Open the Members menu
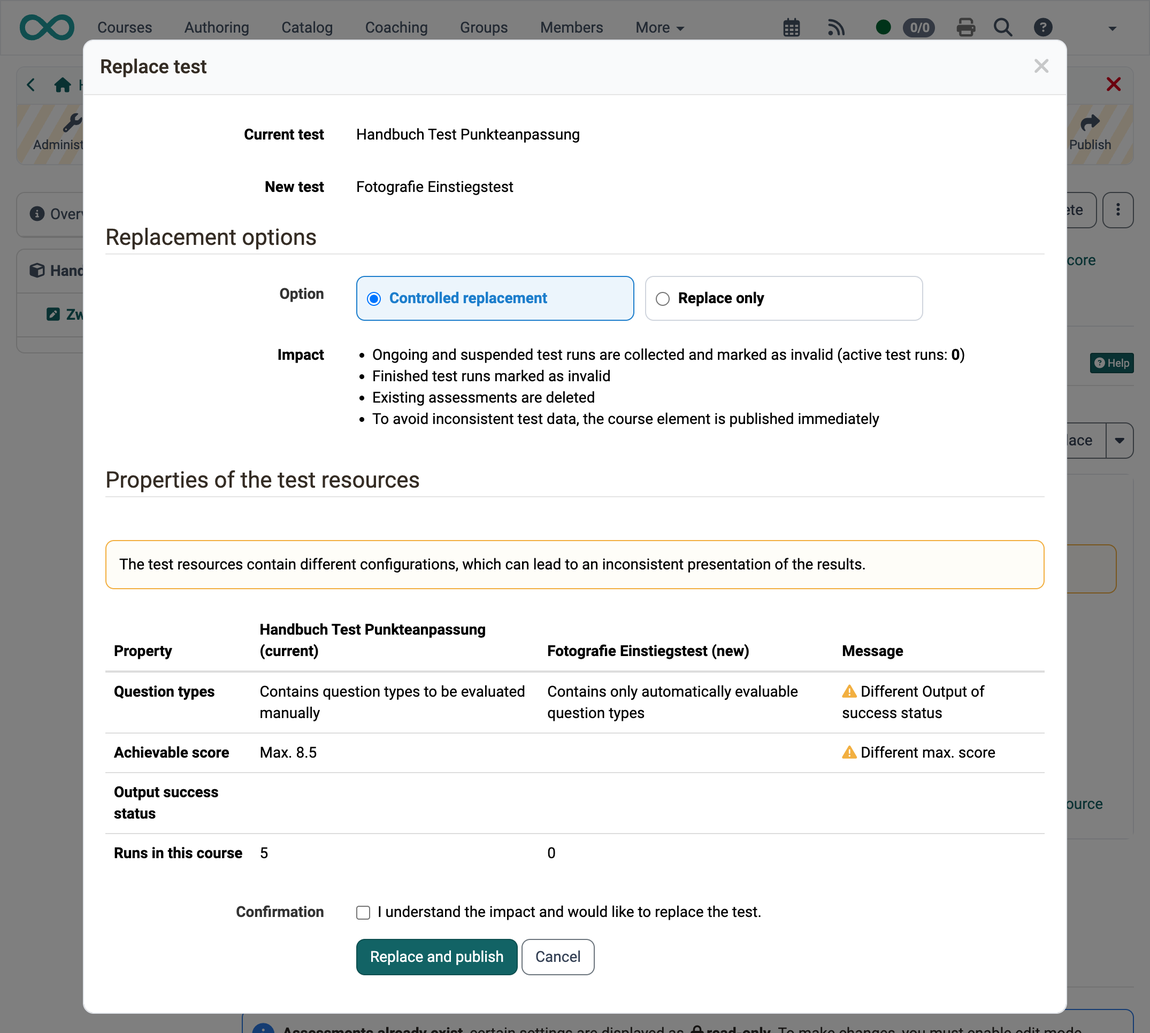 coord(571,28)
